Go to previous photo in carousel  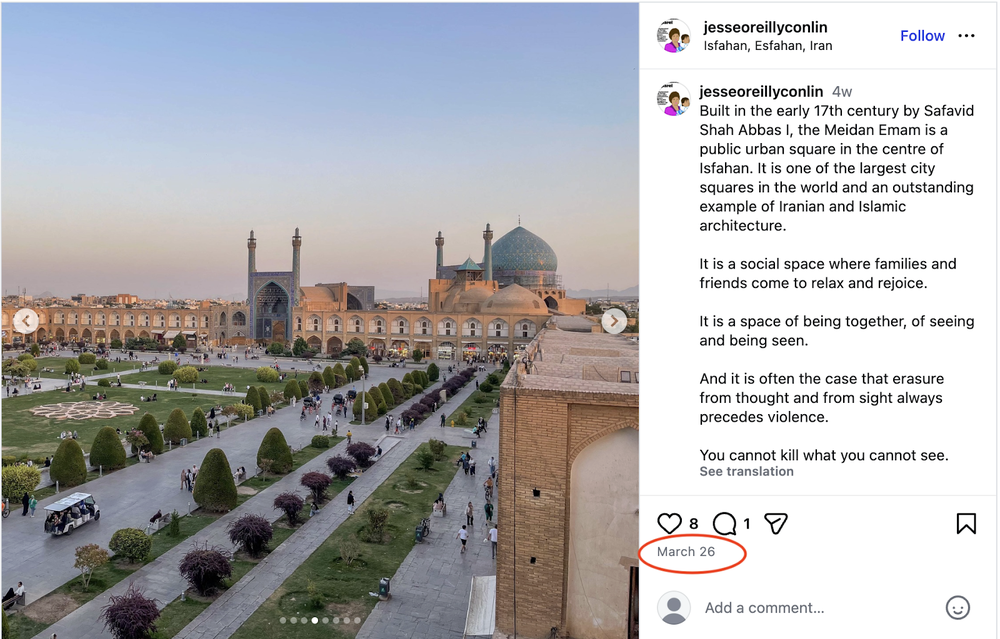[26, 321]
